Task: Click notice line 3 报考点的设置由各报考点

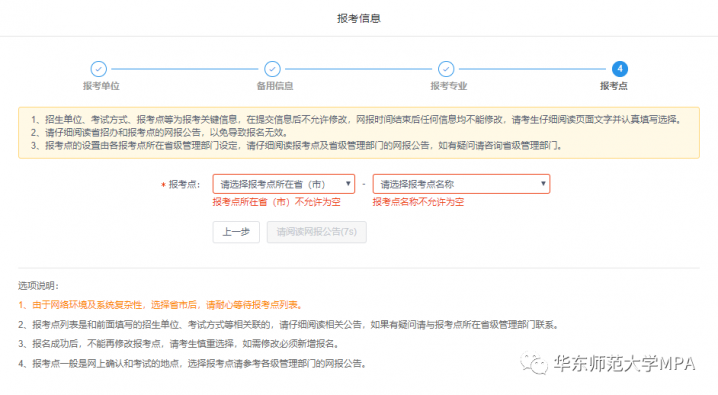Action: click(x=297, y=146)
